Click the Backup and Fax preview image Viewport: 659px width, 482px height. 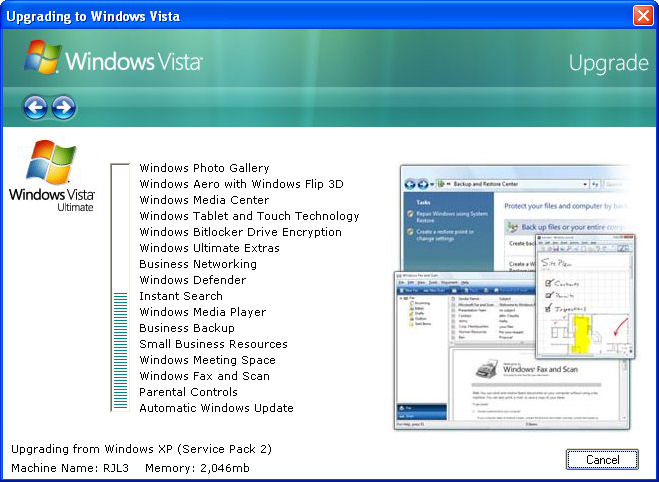(514, 297)
